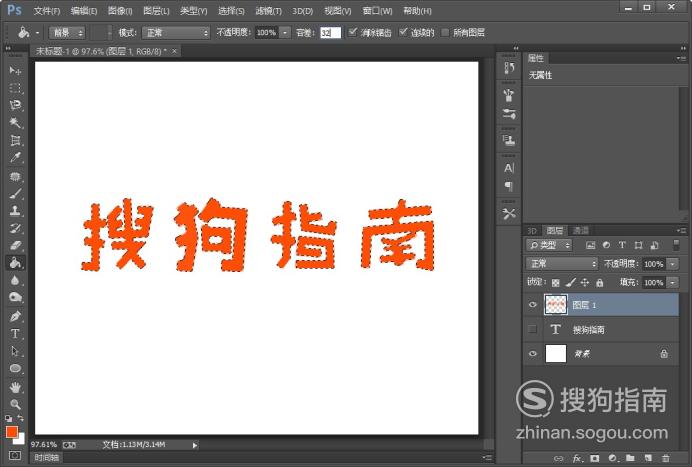Open the History panel icon
This screenshot has height=467, width=692.
coord(509,68)
